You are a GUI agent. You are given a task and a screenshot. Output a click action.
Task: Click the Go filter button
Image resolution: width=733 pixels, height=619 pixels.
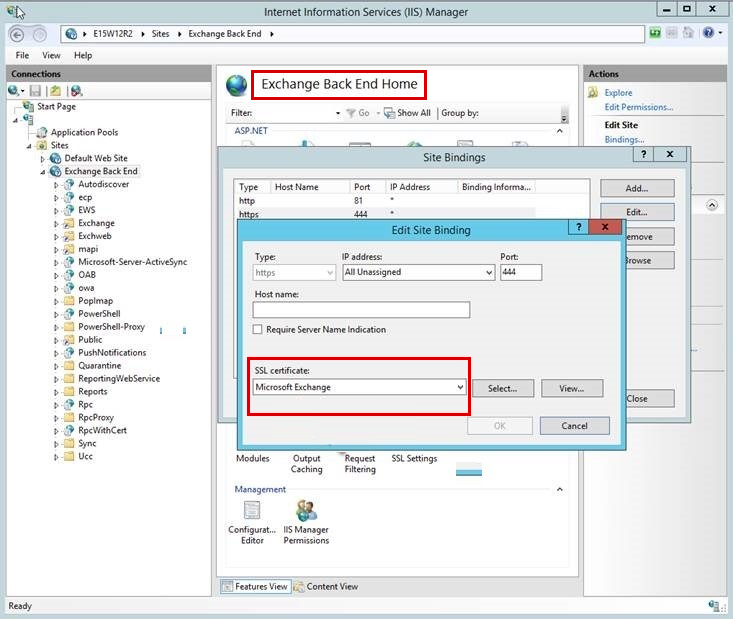pyautogui.click(x=358, y=113)
